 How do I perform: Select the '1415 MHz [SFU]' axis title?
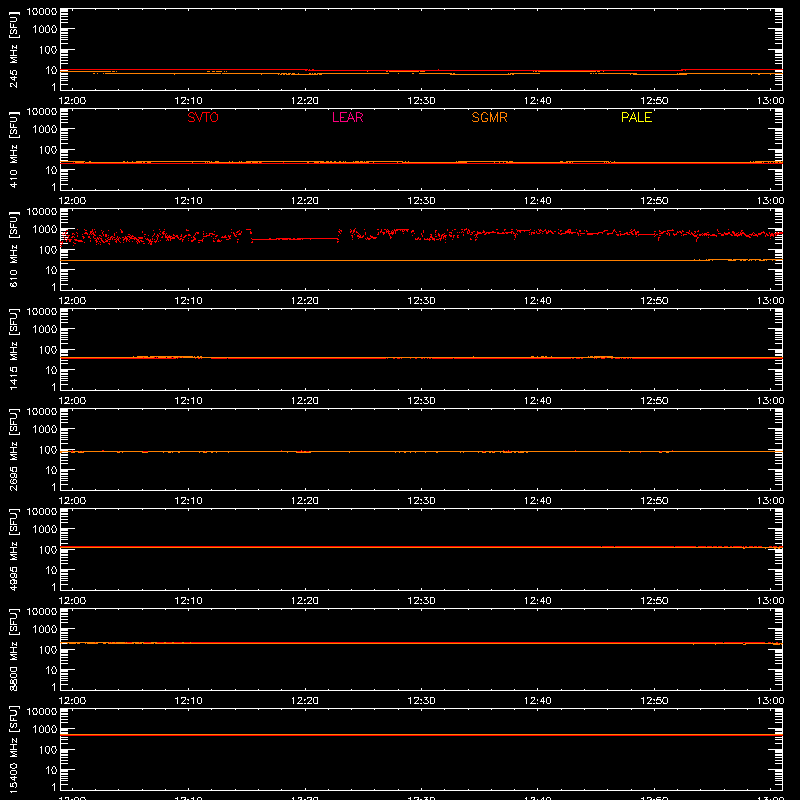click(13, 349)
